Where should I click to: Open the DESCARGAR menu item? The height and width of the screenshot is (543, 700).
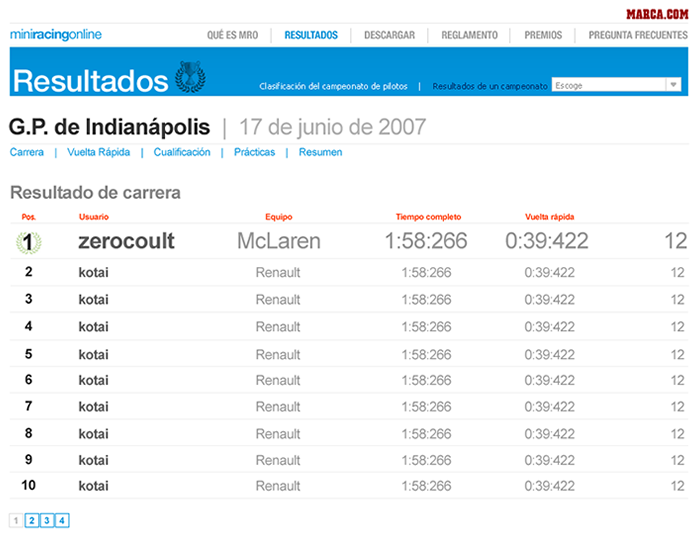(389, 35)
